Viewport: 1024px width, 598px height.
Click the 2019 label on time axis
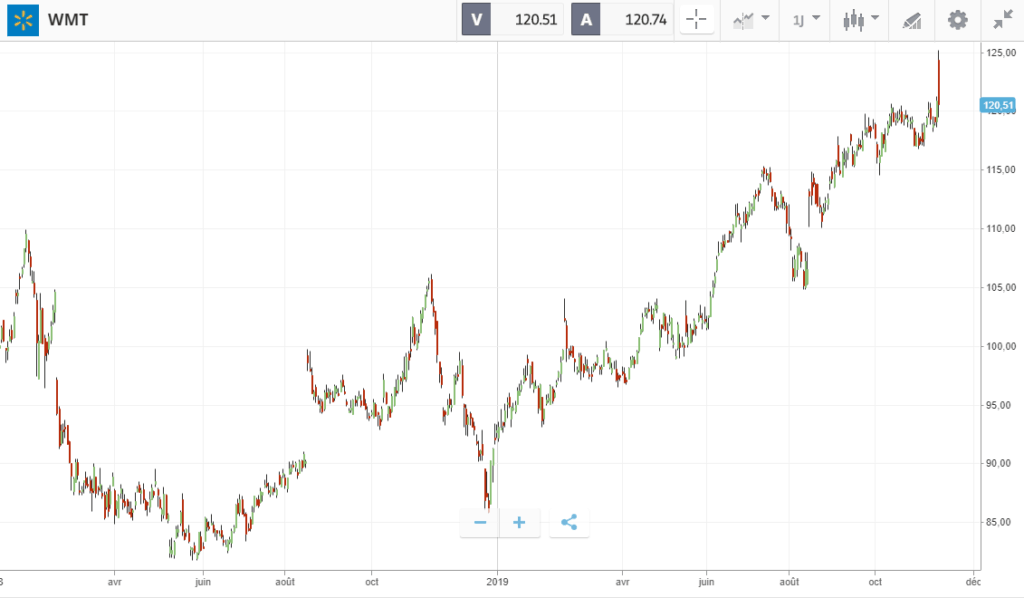(x=497, y=582)
